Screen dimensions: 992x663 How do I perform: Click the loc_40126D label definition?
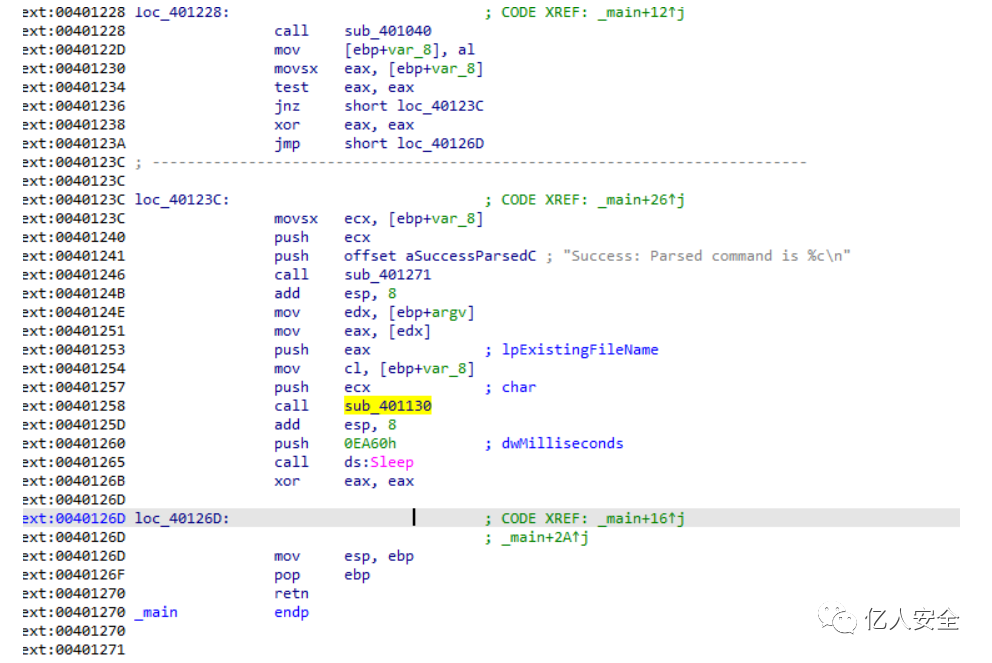182,518
